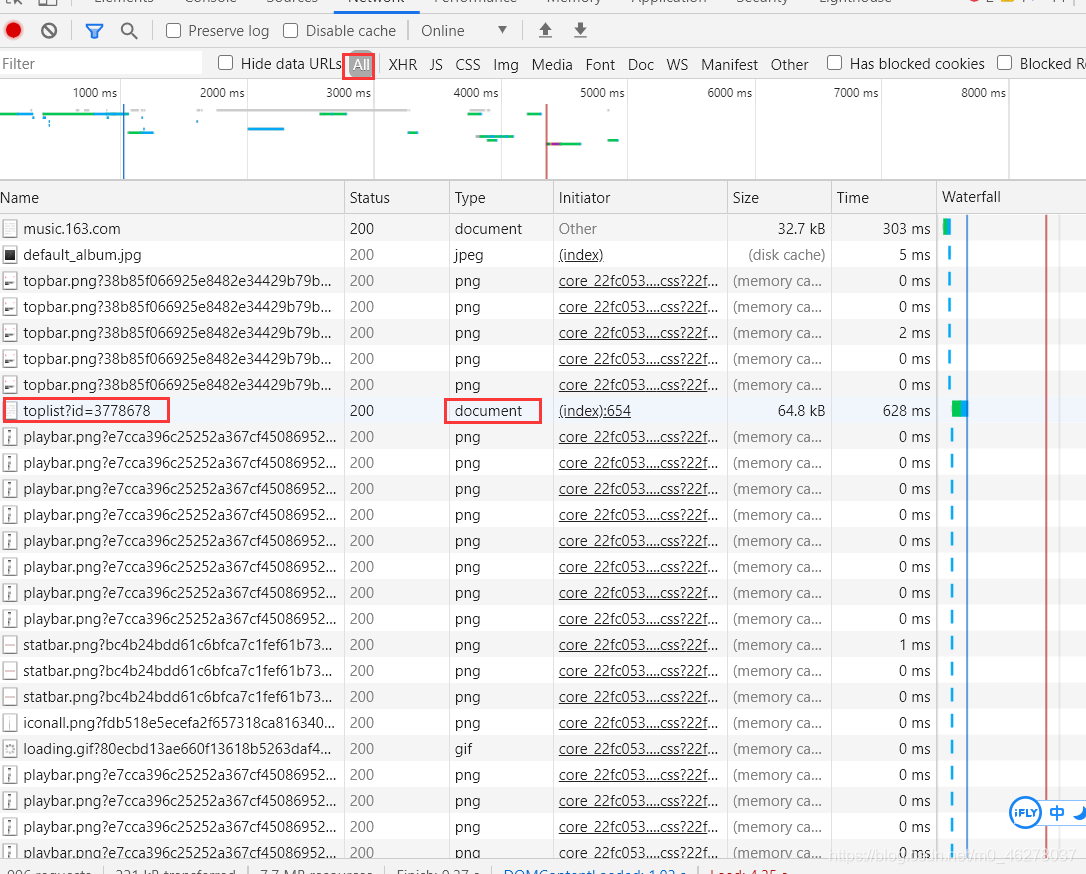Export HAR file using download arrow
Image resolution: width=1086 pixels, height=874 pixels.
(x=580, y=30)
